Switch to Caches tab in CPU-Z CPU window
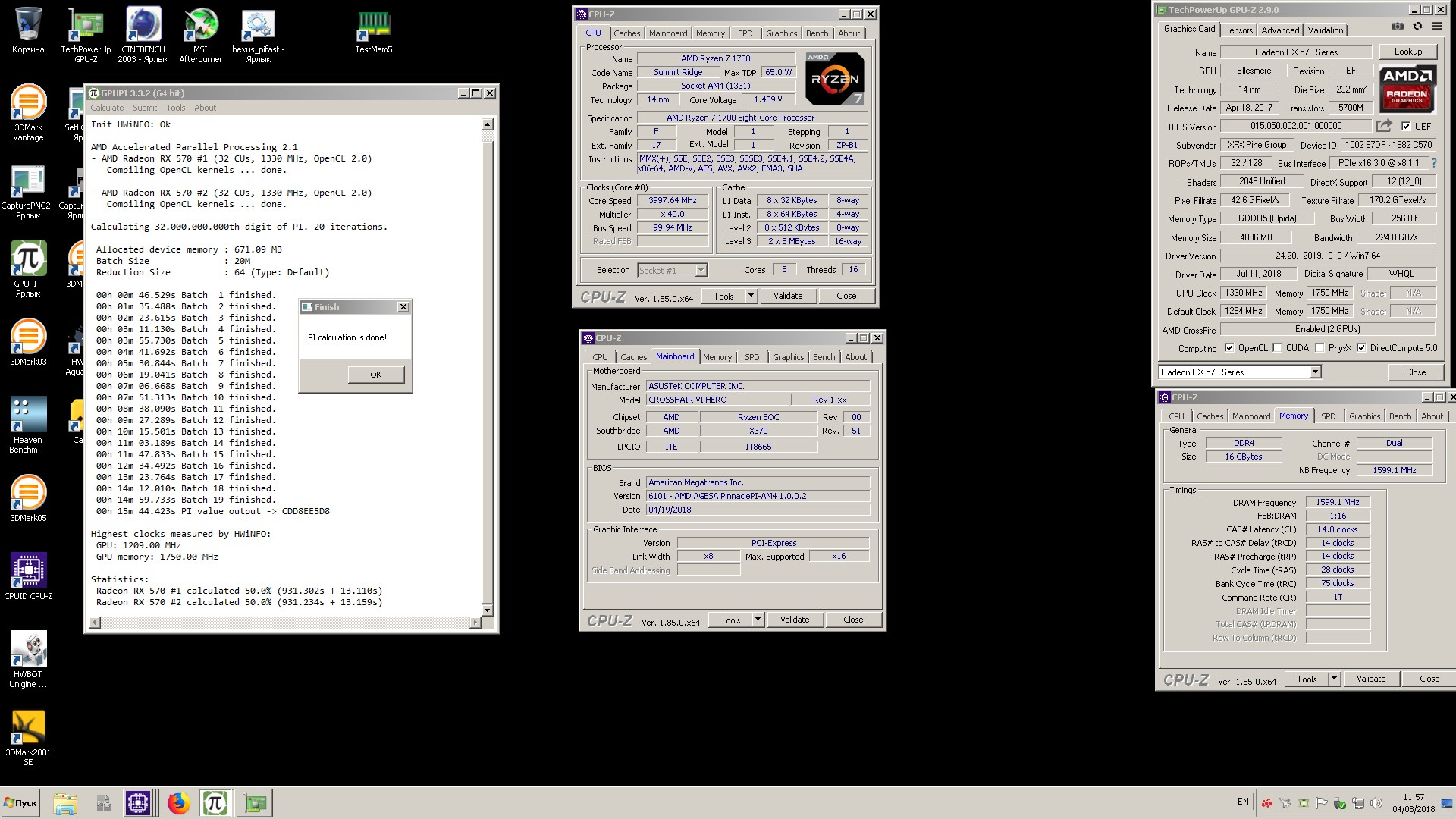1456x819 pixels. point(627,33)
